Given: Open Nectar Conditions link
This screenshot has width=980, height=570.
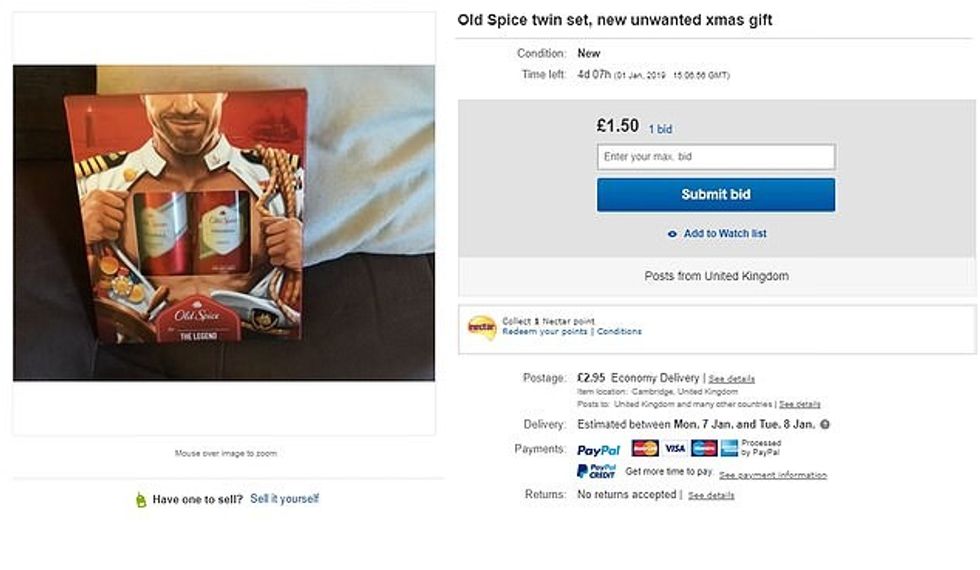Looking at the screenshot, I should pos(620,331).
